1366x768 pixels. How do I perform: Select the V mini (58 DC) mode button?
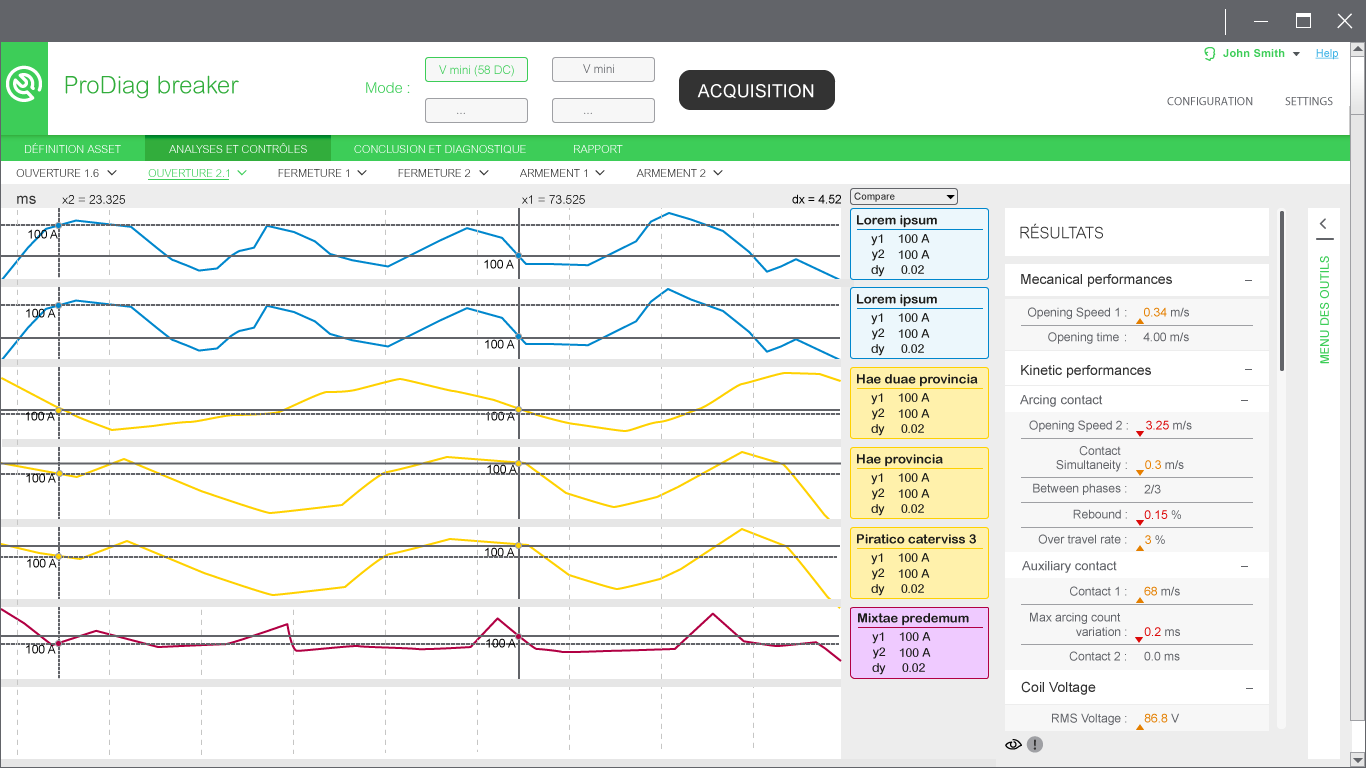[476, 70]
